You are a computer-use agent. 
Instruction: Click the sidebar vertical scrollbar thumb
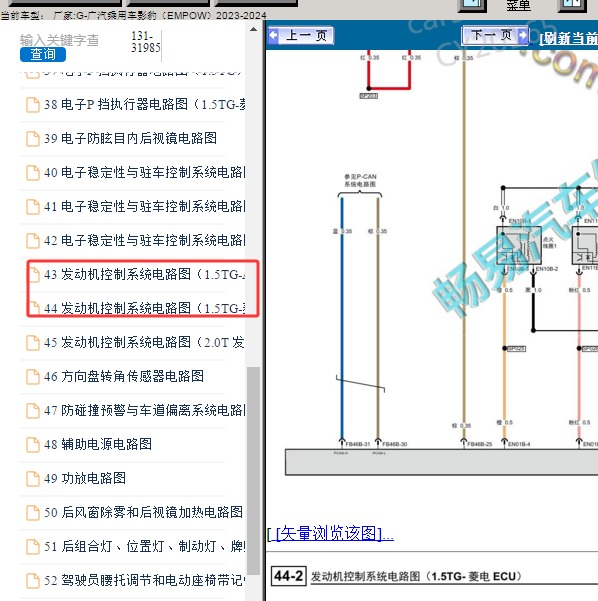(253, 471)
